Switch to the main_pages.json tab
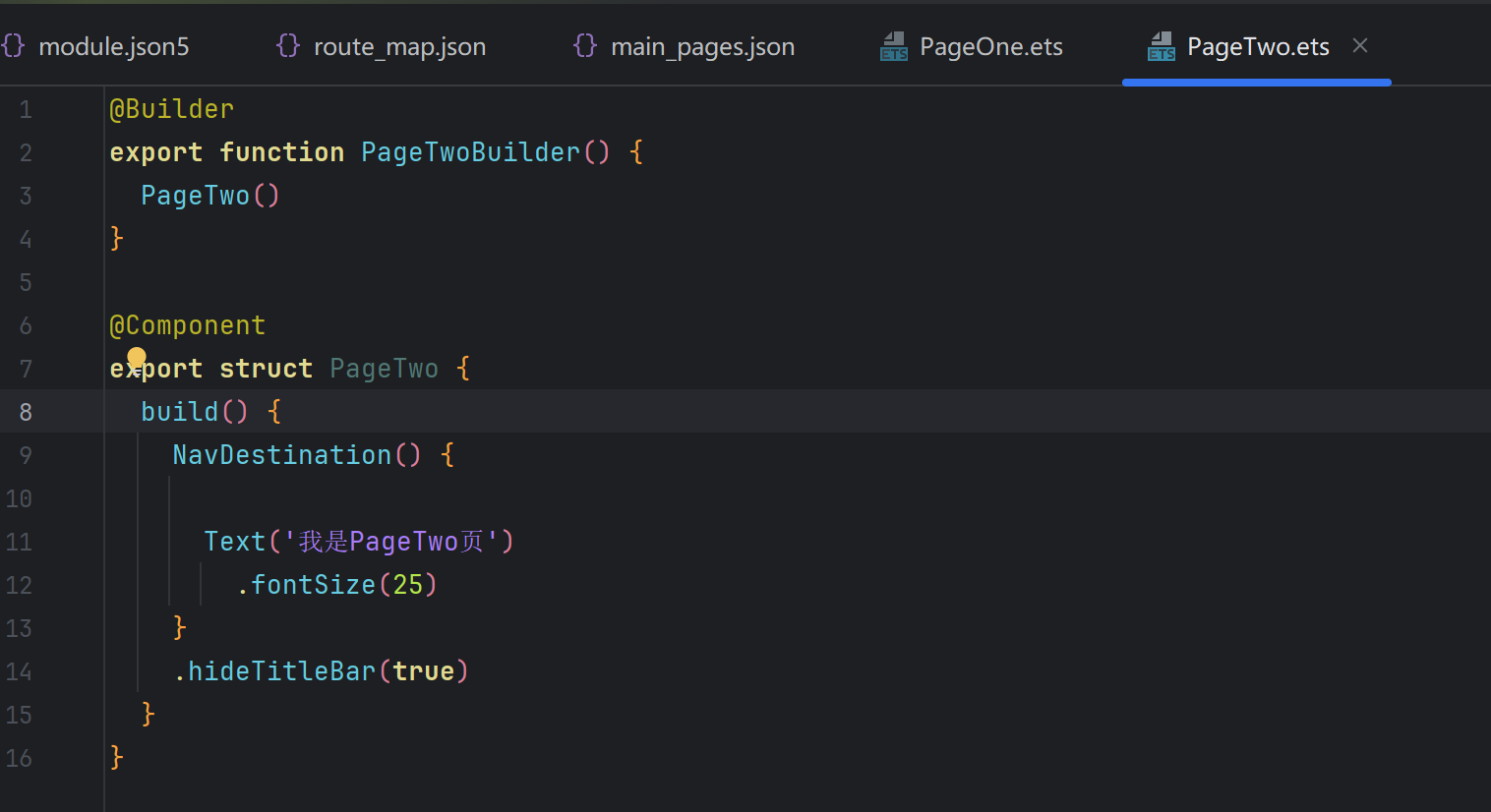The image size is (1491, 812). [702, 47]
